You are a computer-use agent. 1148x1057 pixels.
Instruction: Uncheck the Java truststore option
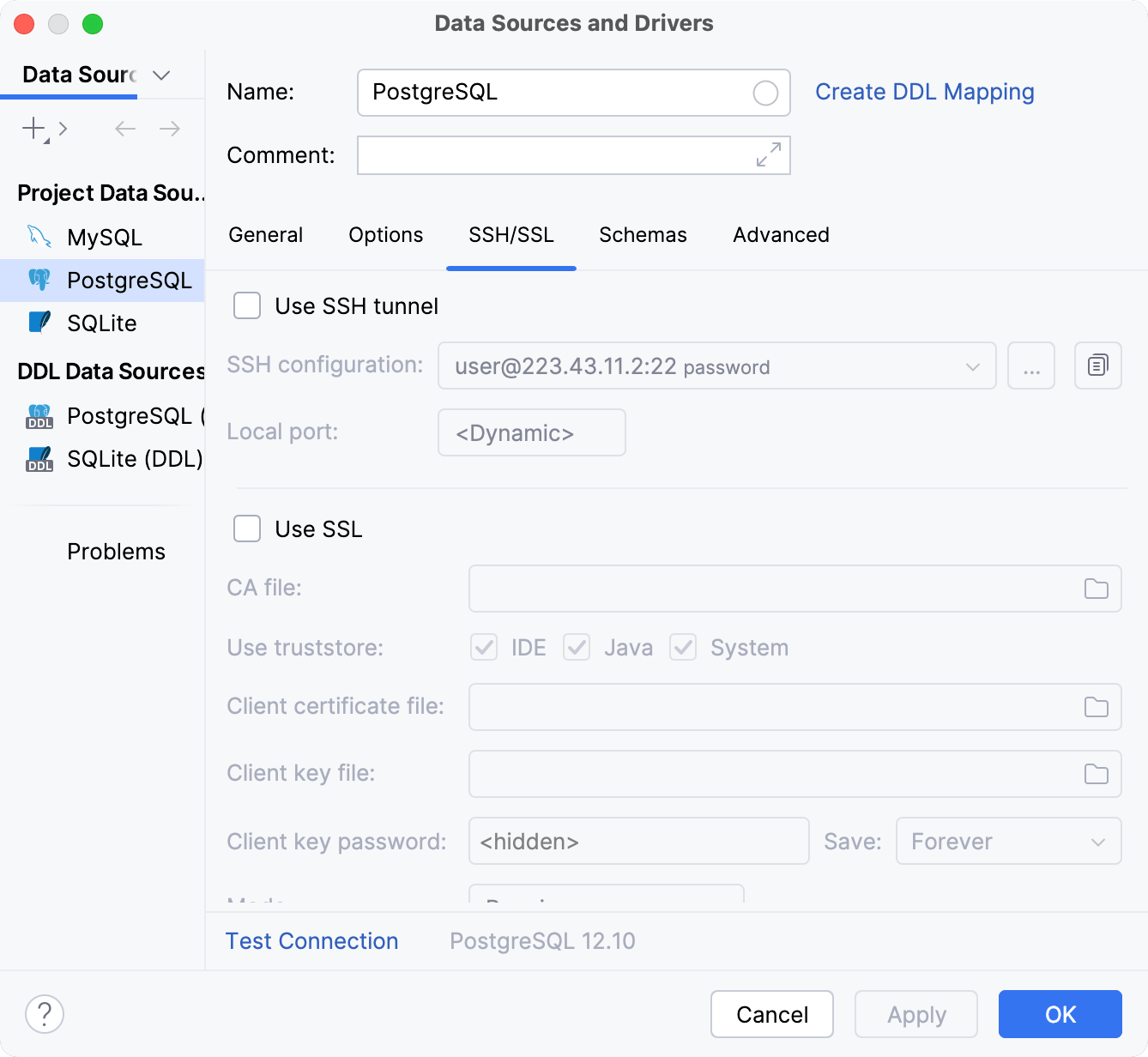coord(577,648)
